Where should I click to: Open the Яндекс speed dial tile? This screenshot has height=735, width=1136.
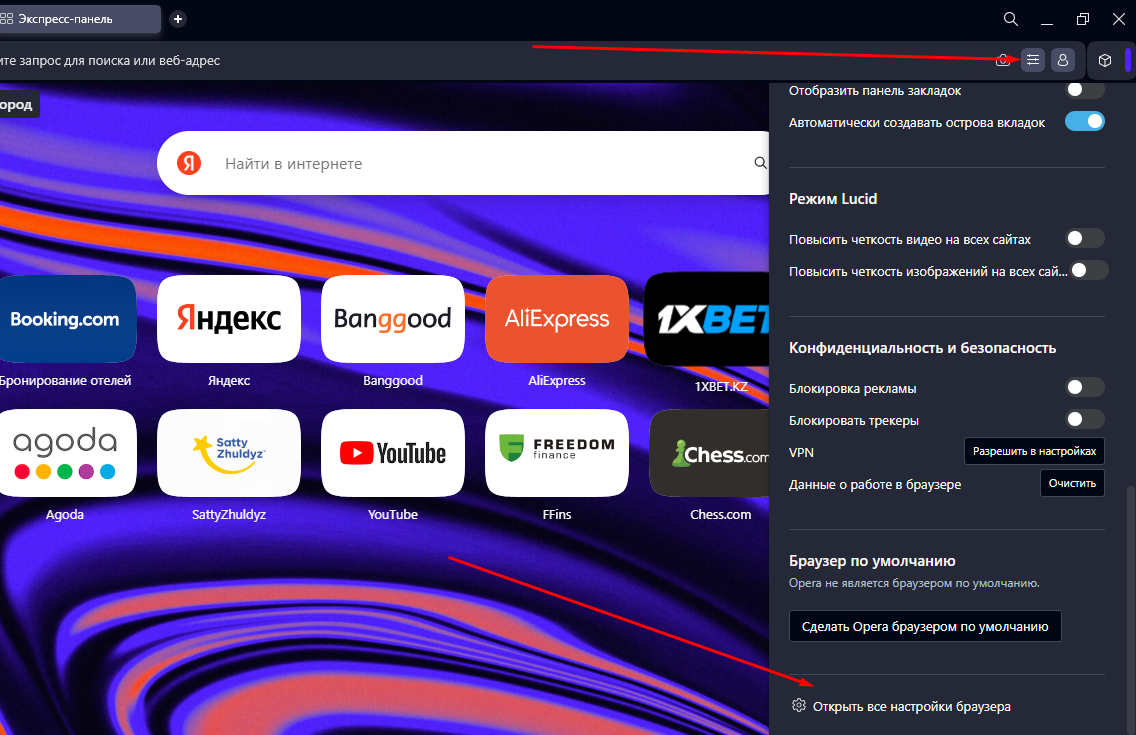[229, 319]
